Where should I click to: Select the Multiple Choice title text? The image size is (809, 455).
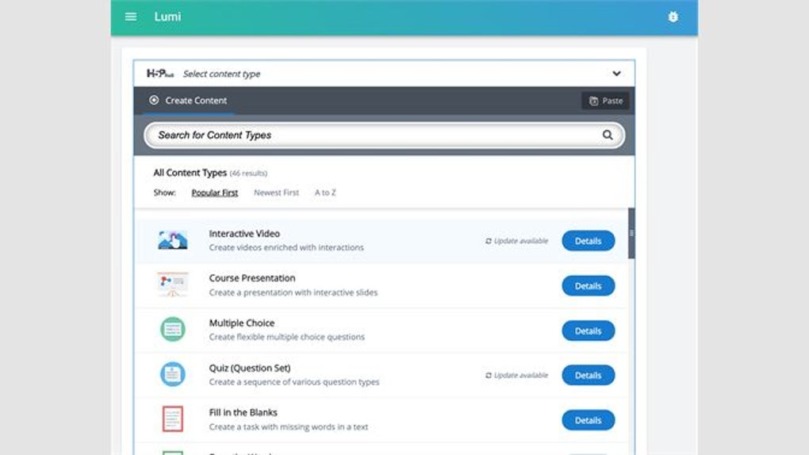click(x=241, y=323)
